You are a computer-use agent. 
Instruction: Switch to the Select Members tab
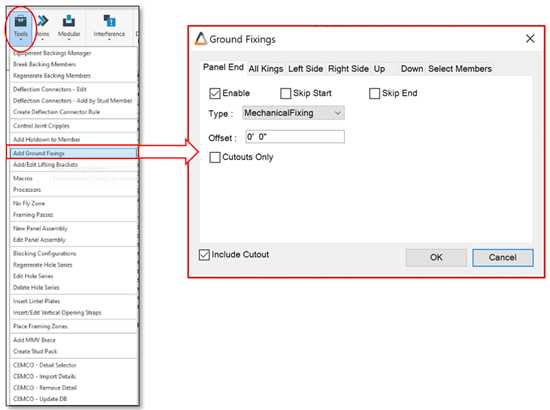(x=460, y=69)
